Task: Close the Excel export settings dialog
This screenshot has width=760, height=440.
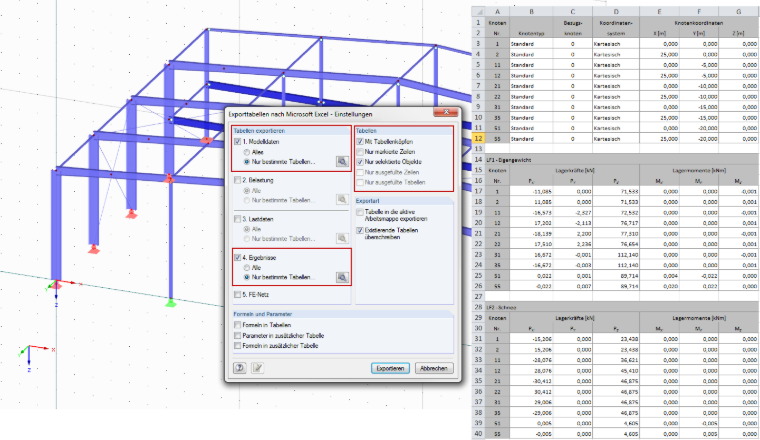Action: (445, 112)
